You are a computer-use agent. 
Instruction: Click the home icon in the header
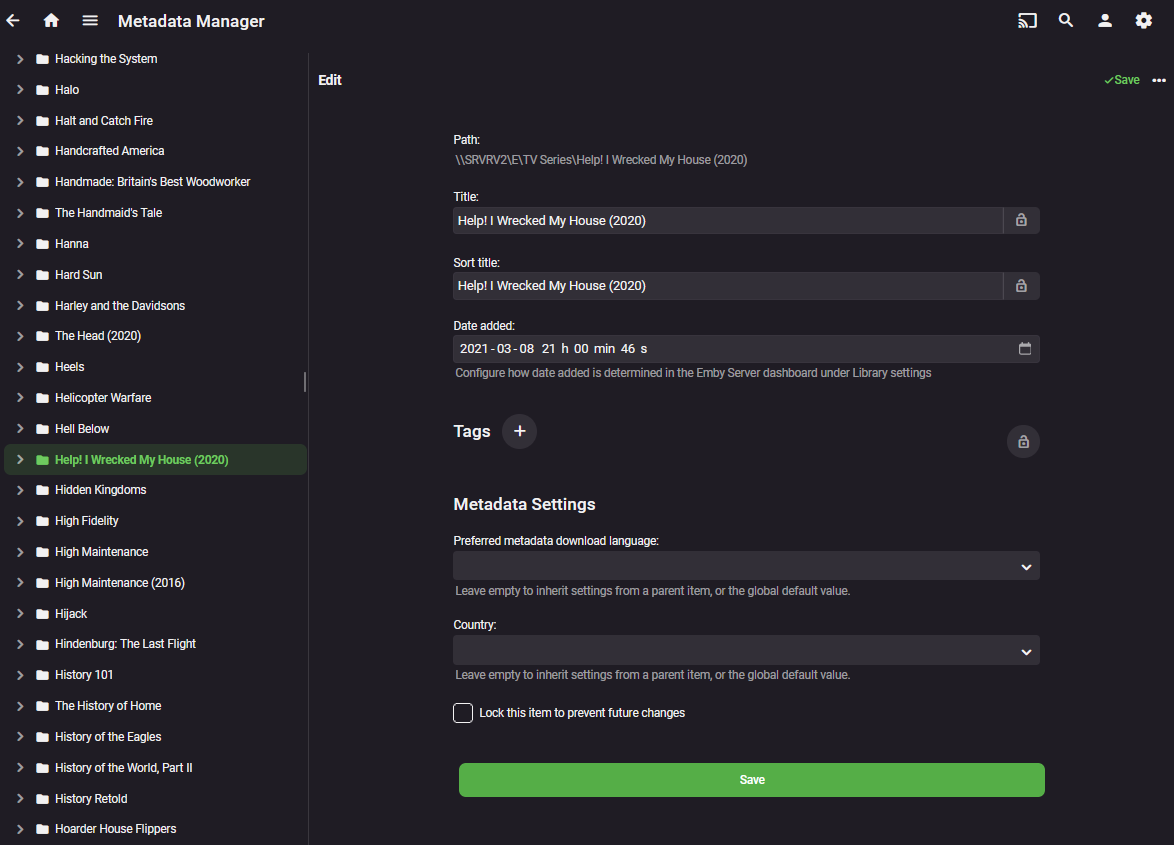[x=51, y=20]
